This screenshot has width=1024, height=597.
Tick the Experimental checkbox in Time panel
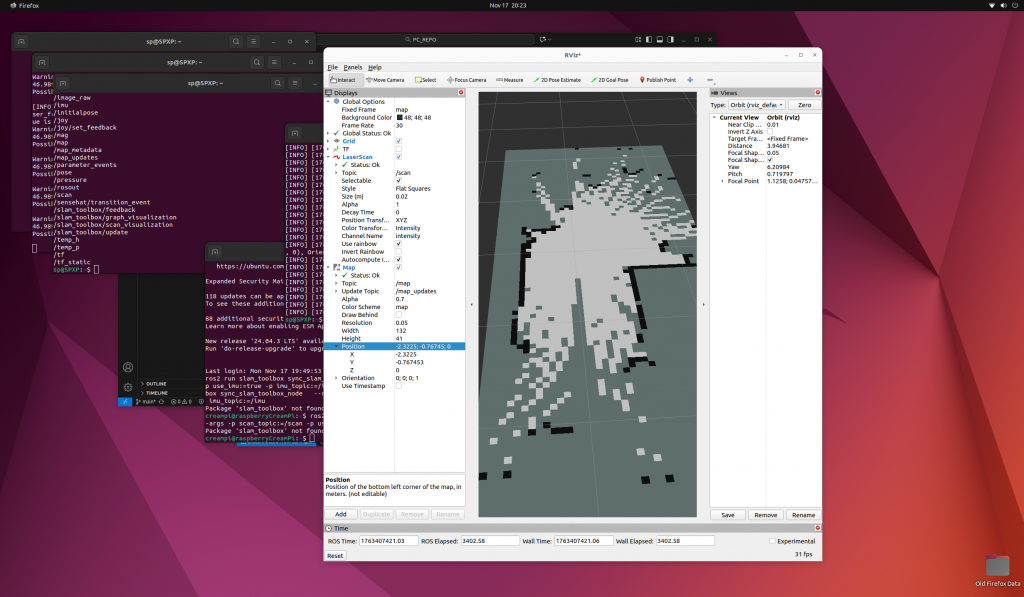tap(772, 541)
